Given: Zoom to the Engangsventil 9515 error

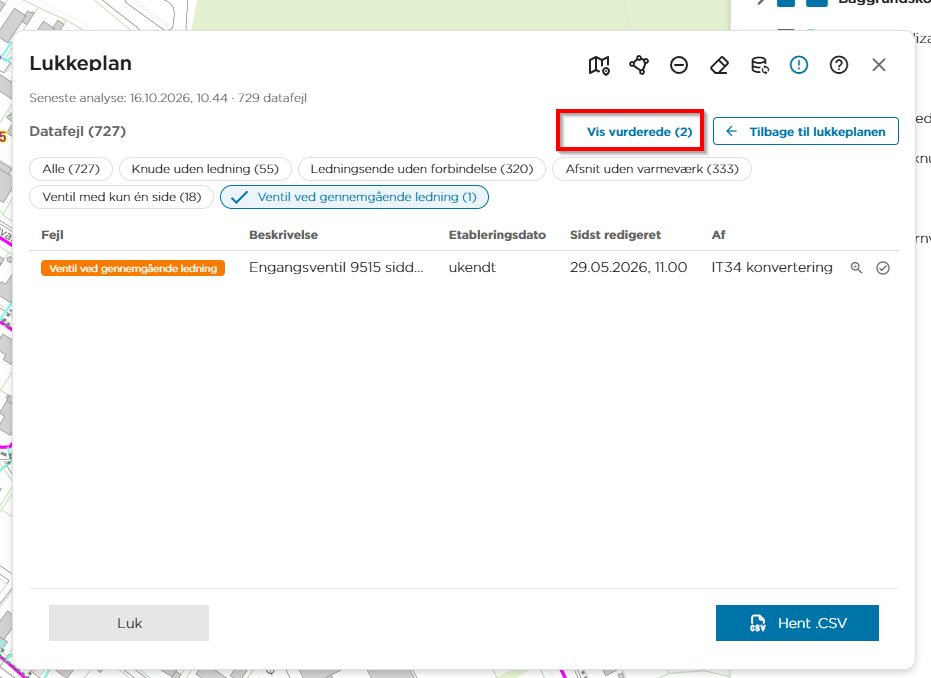Looking at the screenshot, I should pyautogui.click(x=856, y=268).
